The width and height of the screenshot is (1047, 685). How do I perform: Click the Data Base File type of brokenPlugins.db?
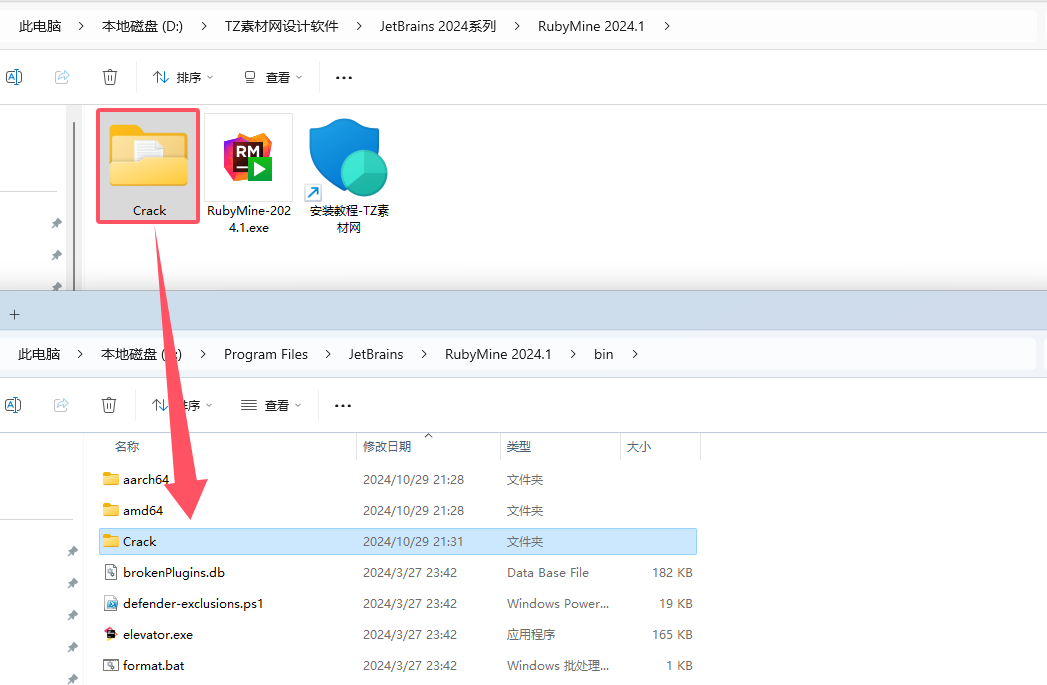[x=548, y=572]
